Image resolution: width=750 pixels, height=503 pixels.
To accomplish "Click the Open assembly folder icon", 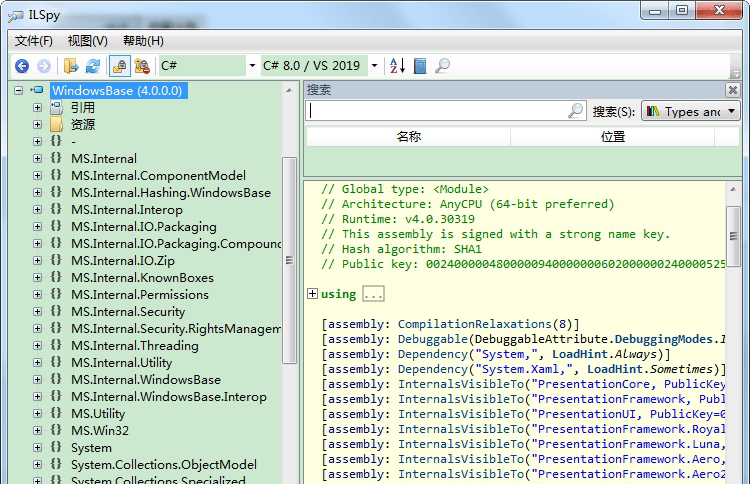I will point(71,66).
